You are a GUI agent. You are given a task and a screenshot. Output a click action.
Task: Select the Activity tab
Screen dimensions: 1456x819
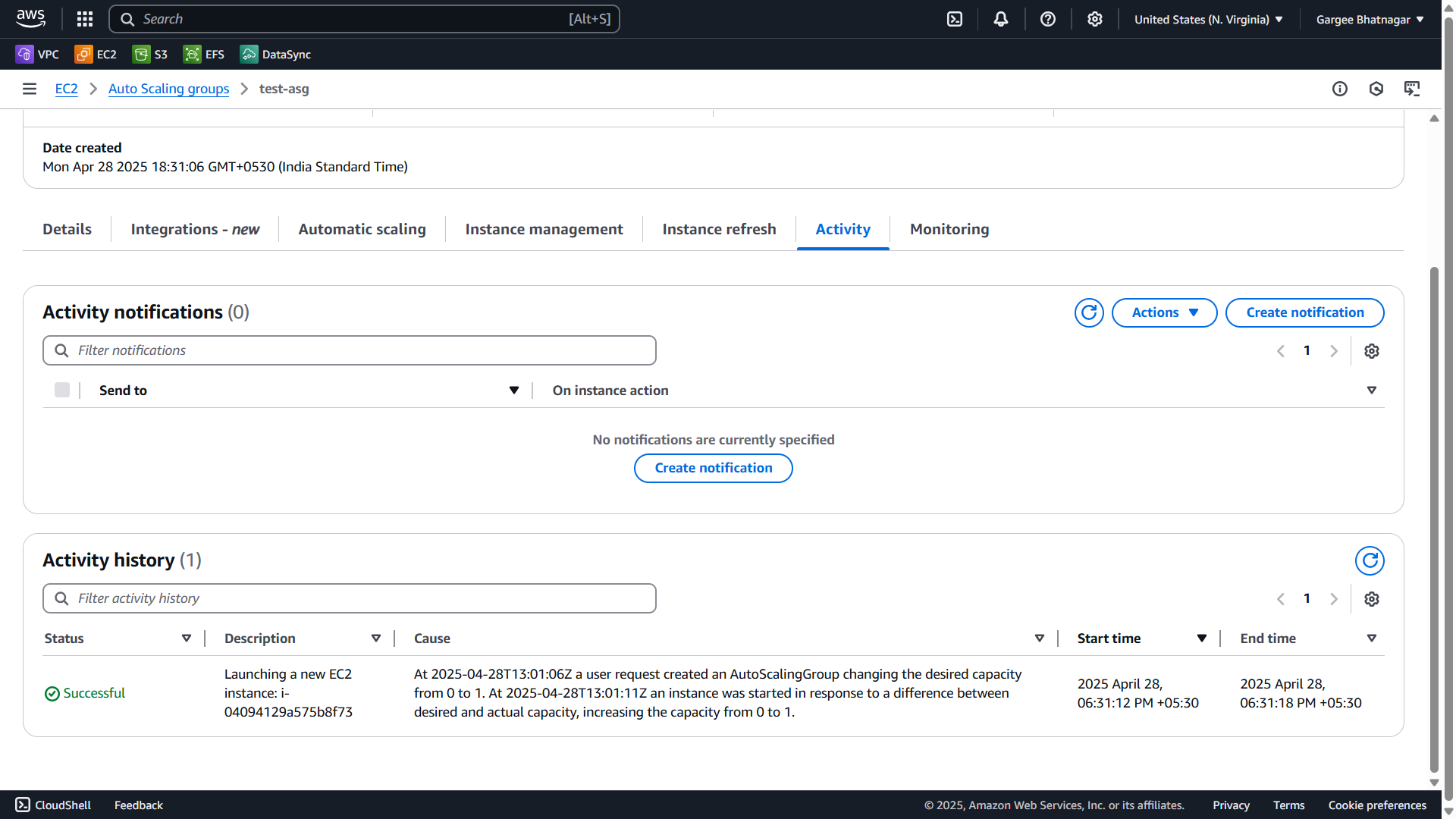point(843,229)
